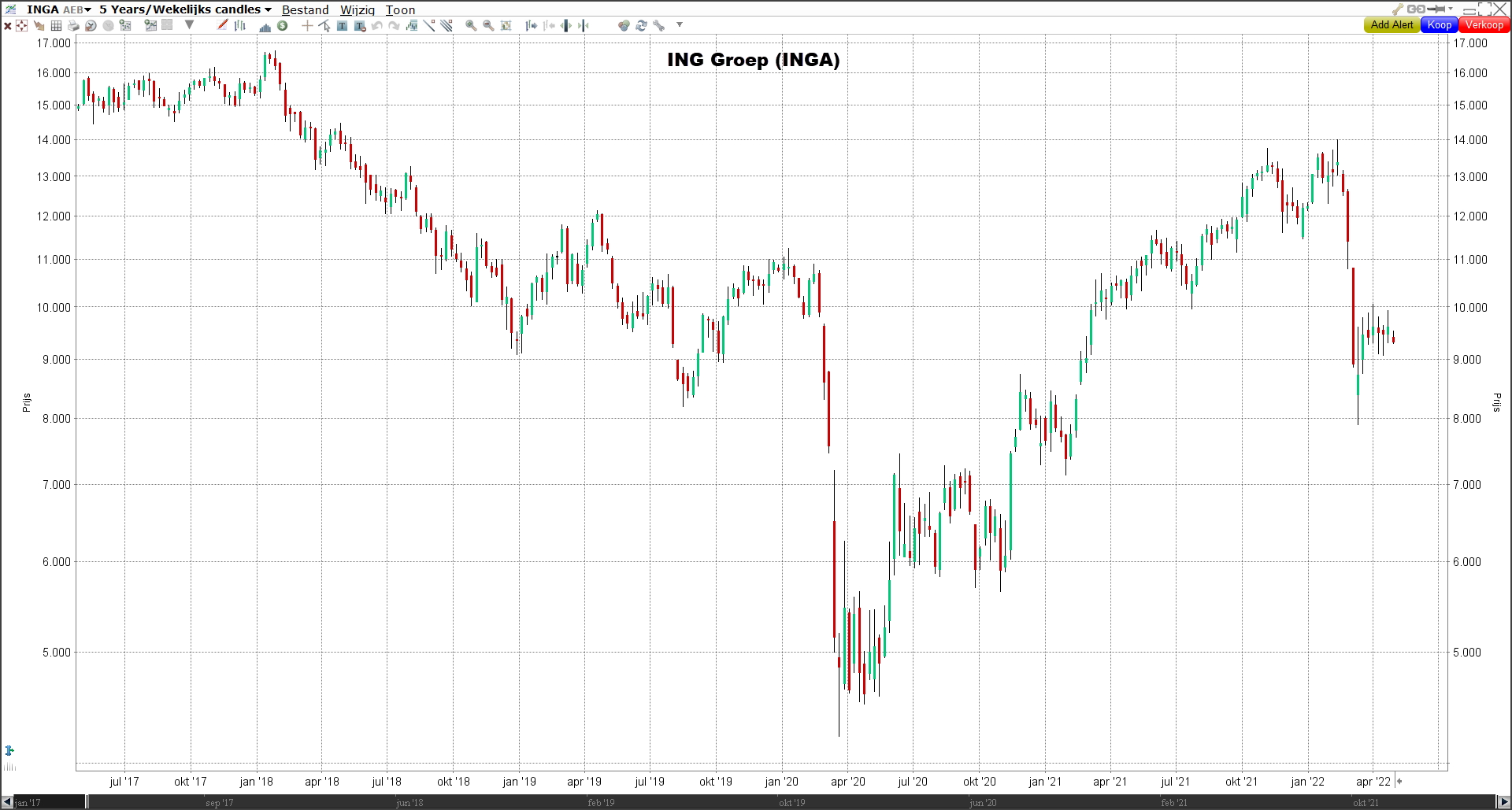Click the fit chart to window icon
This screenshot has width=1512, height=810.
[x=506, y=25]
